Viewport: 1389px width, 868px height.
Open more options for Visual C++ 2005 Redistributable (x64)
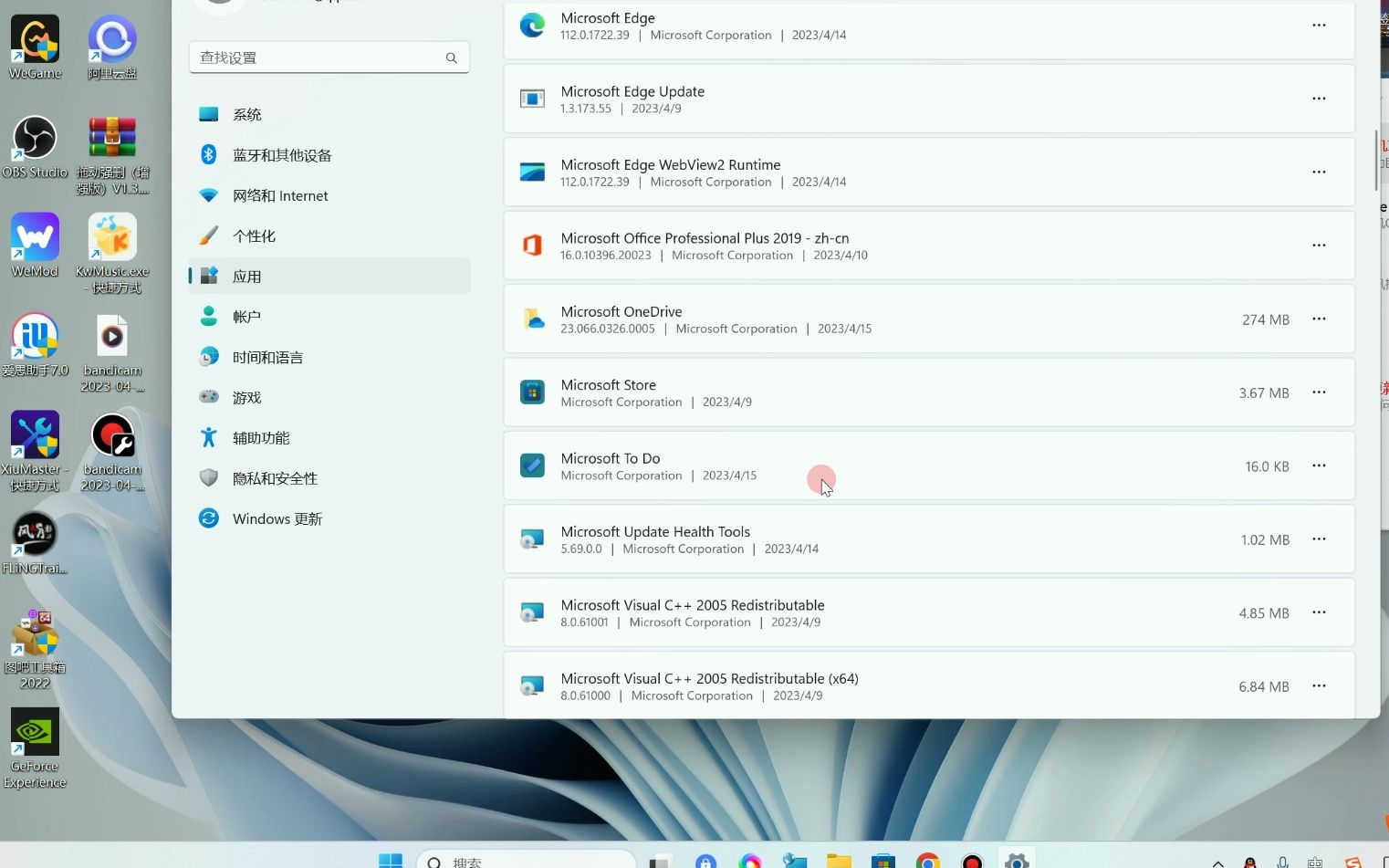click(1319, 686)
